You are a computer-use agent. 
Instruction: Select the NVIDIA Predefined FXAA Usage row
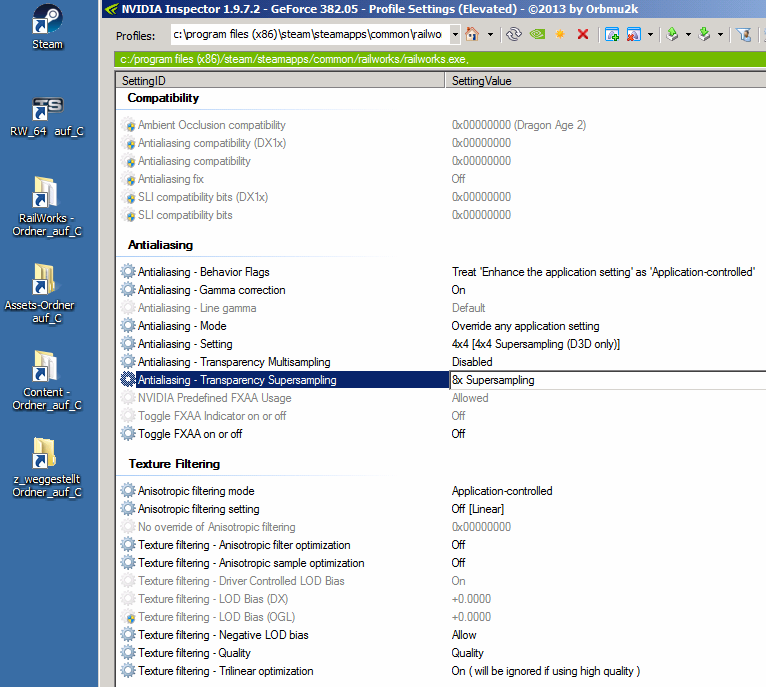[x=441, y=398]
